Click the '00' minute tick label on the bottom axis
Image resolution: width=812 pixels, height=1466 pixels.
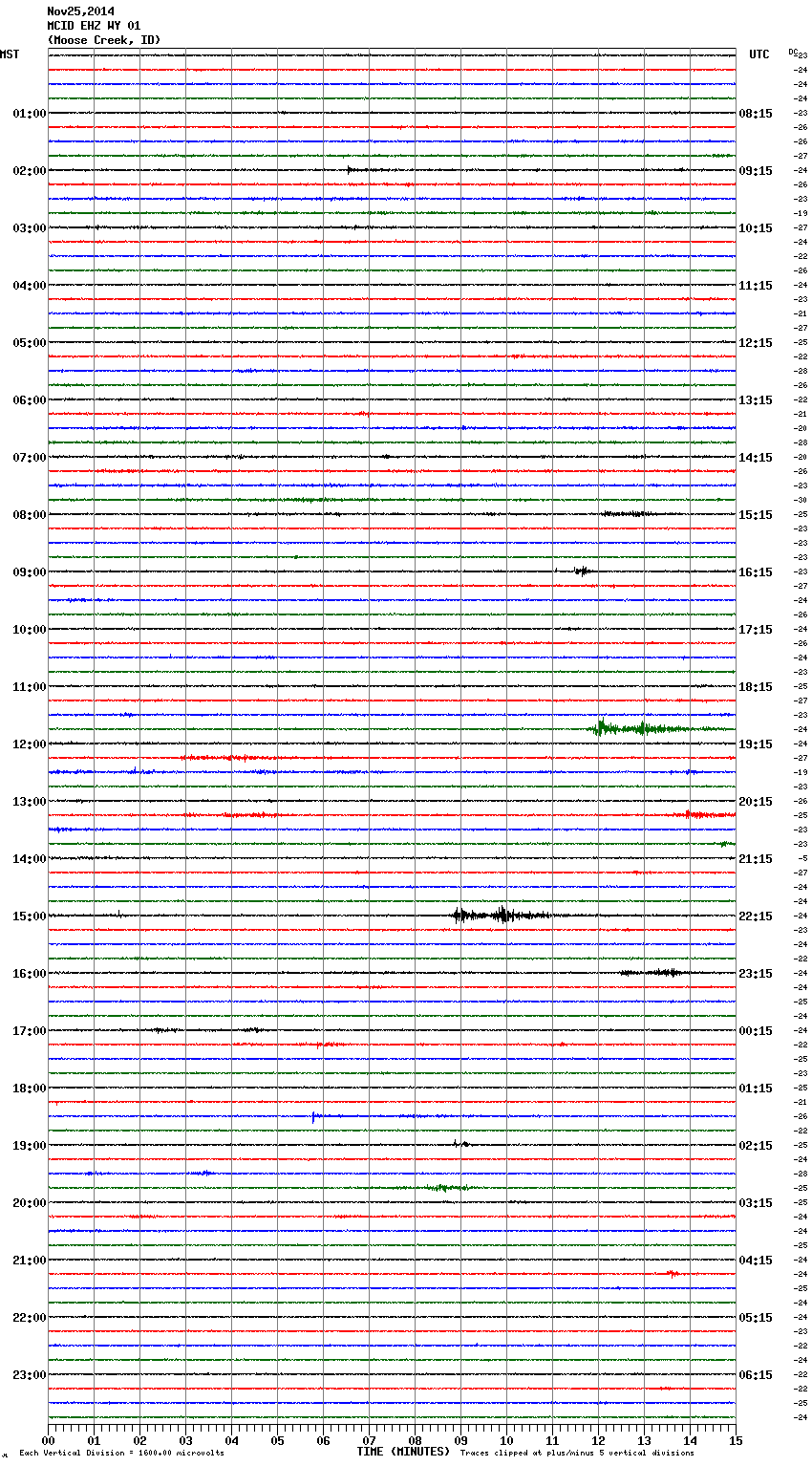coord(48,1440)
